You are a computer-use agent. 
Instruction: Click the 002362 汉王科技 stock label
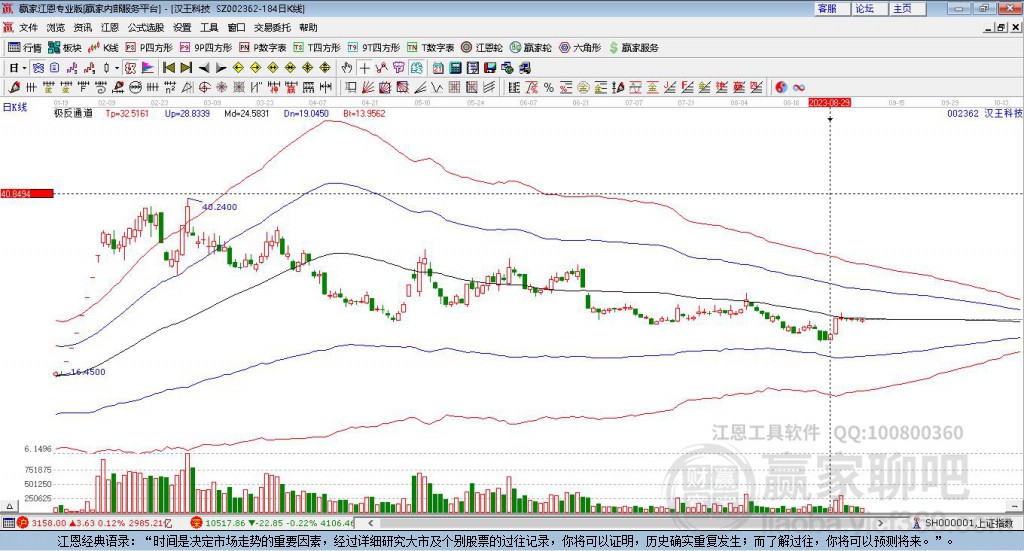click(985, 113)
